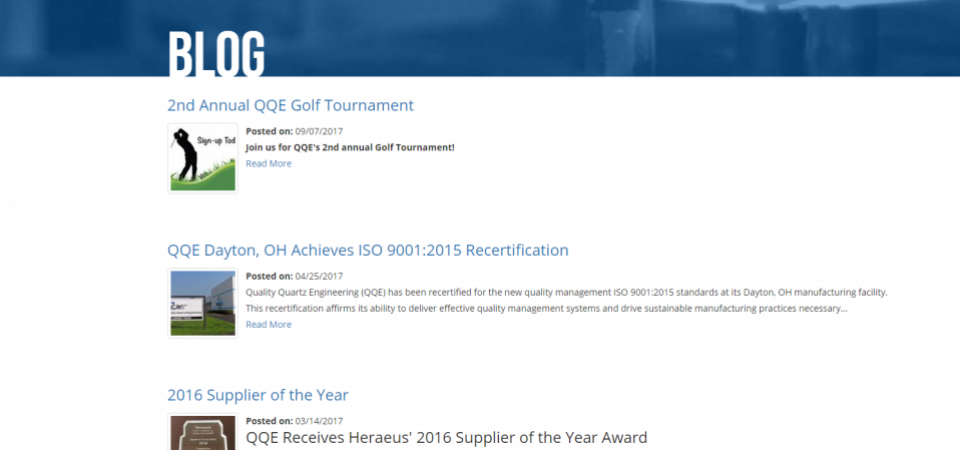Click 'Join us for QQE's 2nd annual Golf Tournament!' text
The width and height of the screenshot is (960, 450).
(x=350, y=148)
